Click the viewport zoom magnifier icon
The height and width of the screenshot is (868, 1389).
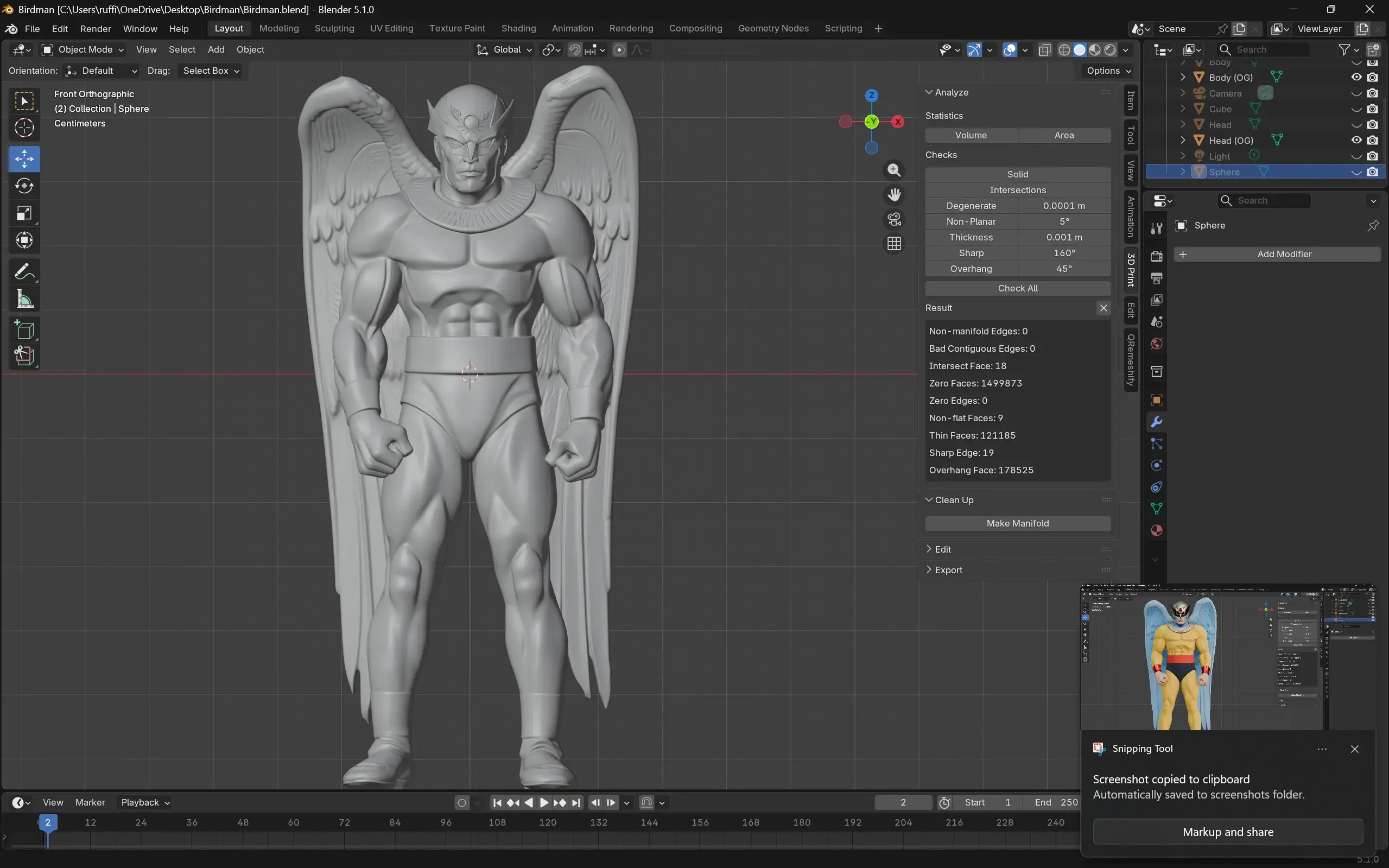893,170
